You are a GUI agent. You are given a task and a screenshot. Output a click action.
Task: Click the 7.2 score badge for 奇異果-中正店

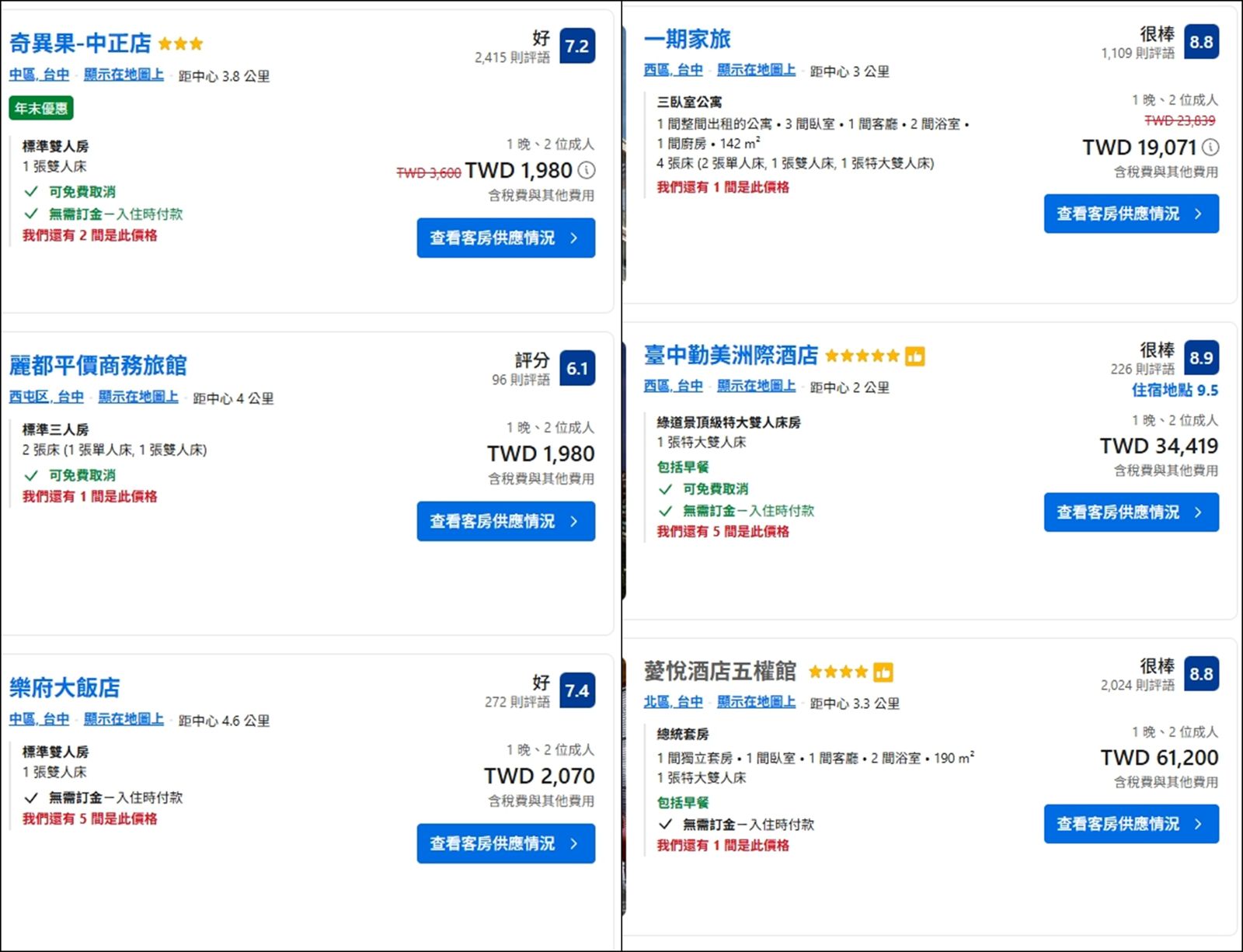click(x=576, y=47)
